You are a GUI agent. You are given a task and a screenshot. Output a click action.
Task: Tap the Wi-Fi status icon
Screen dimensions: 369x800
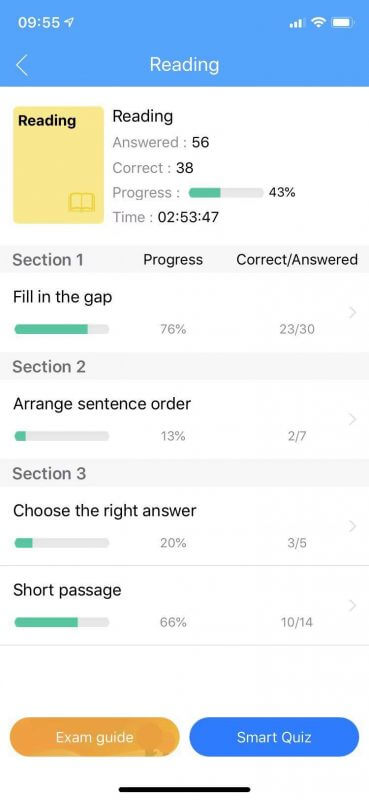pos(318,23)
